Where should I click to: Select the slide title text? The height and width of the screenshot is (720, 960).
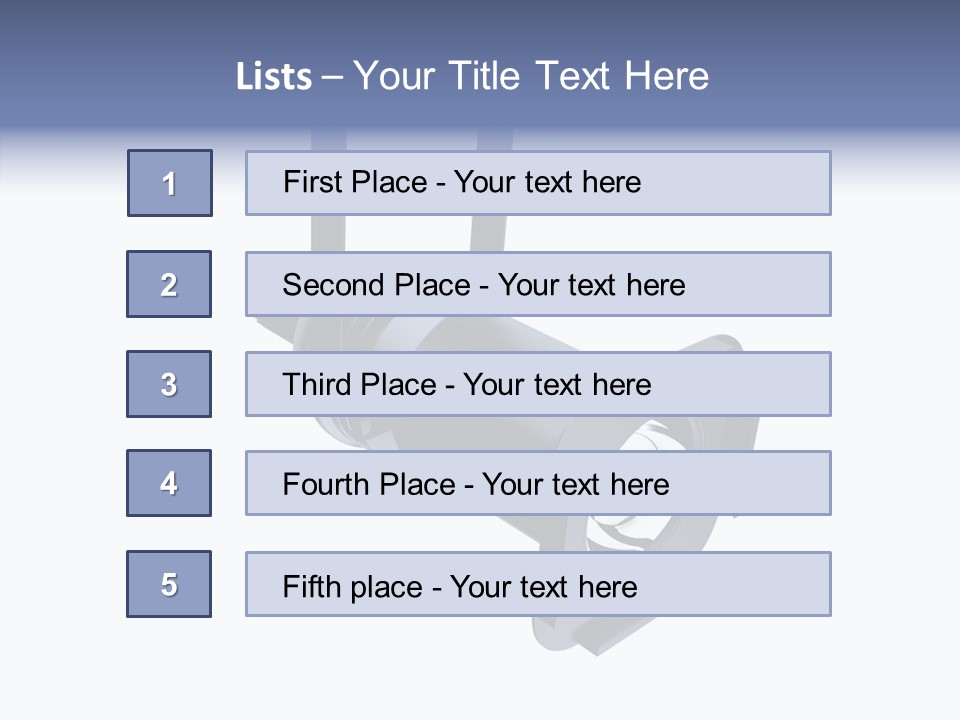tap(472, 76)
